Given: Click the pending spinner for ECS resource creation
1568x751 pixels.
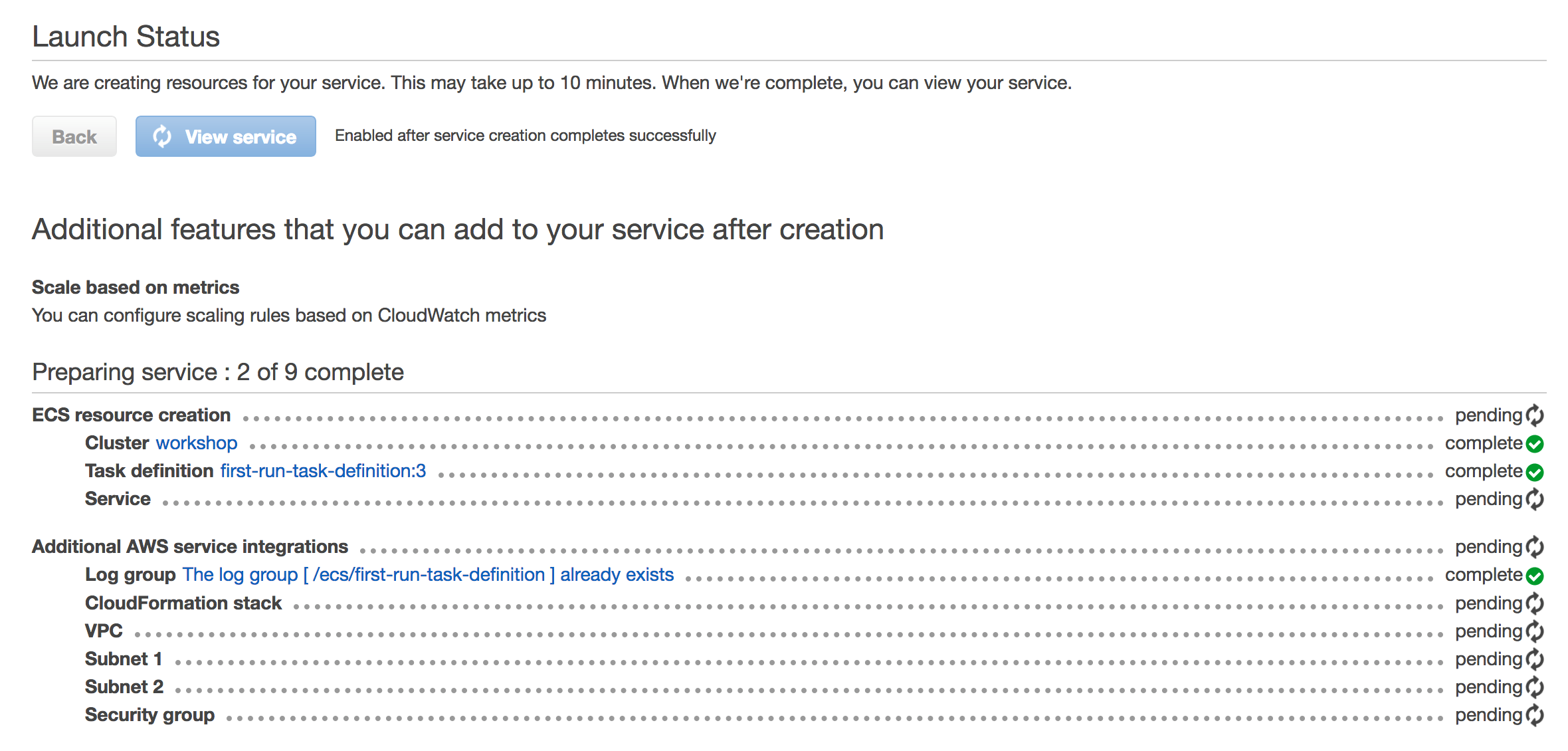Looking at the screenshot, I should [1535, 415].
